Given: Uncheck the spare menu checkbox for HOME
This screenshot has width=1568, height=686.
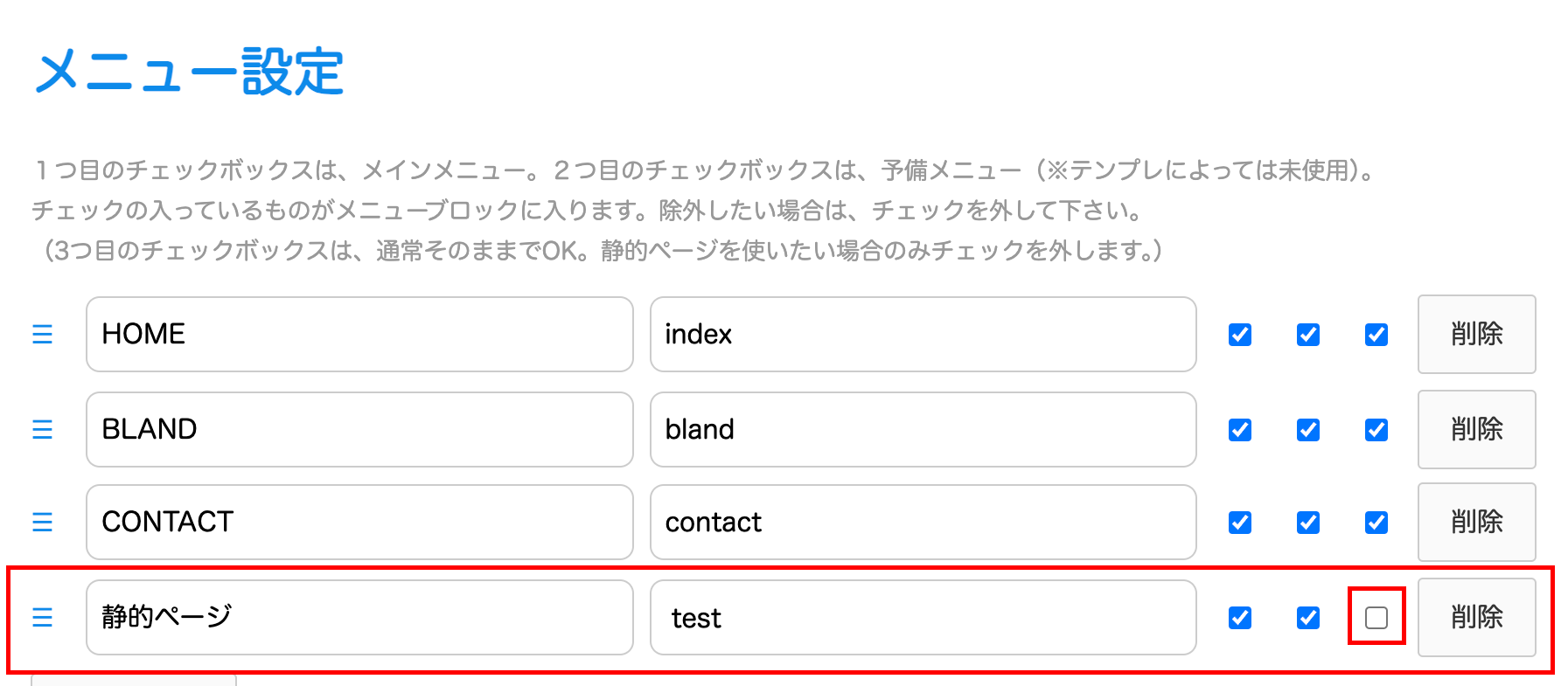Looking at the screenshot, I should tap(1307, 335).
